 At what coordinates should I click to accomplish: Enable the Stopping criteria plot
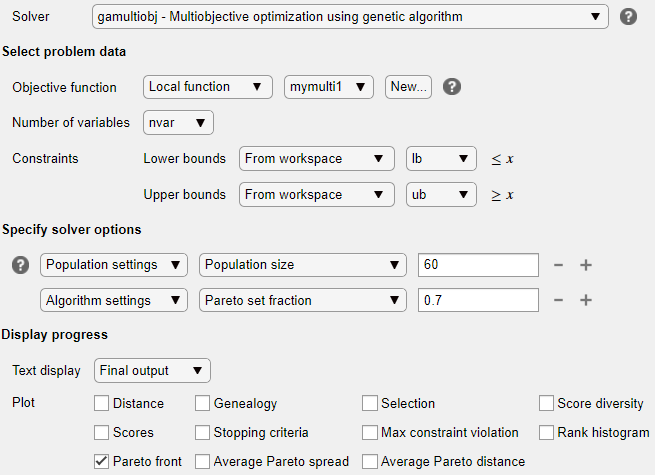[203, 432]
